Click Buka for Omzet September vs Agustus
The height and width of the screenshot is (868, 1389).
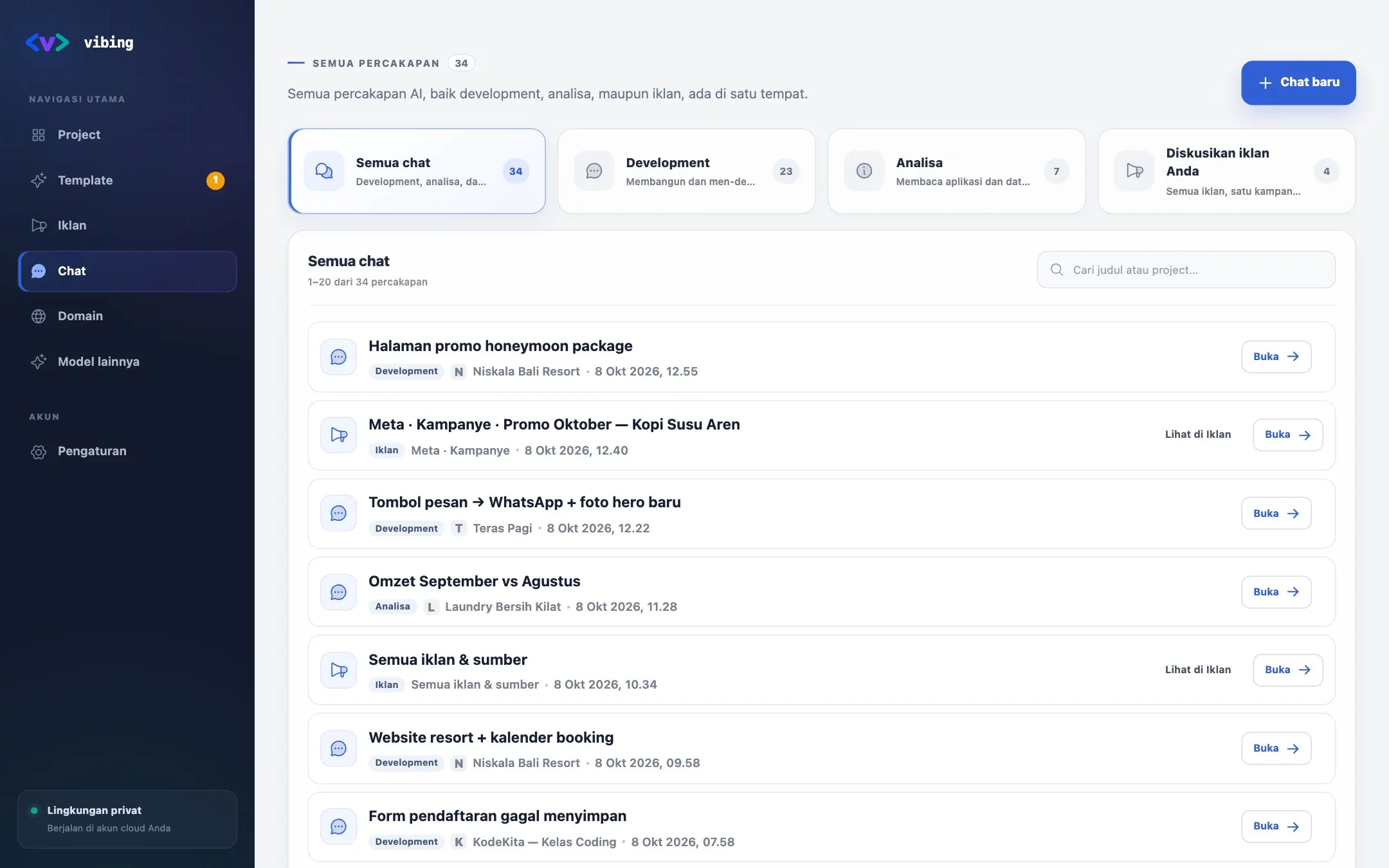click(x=1276, y=592)
